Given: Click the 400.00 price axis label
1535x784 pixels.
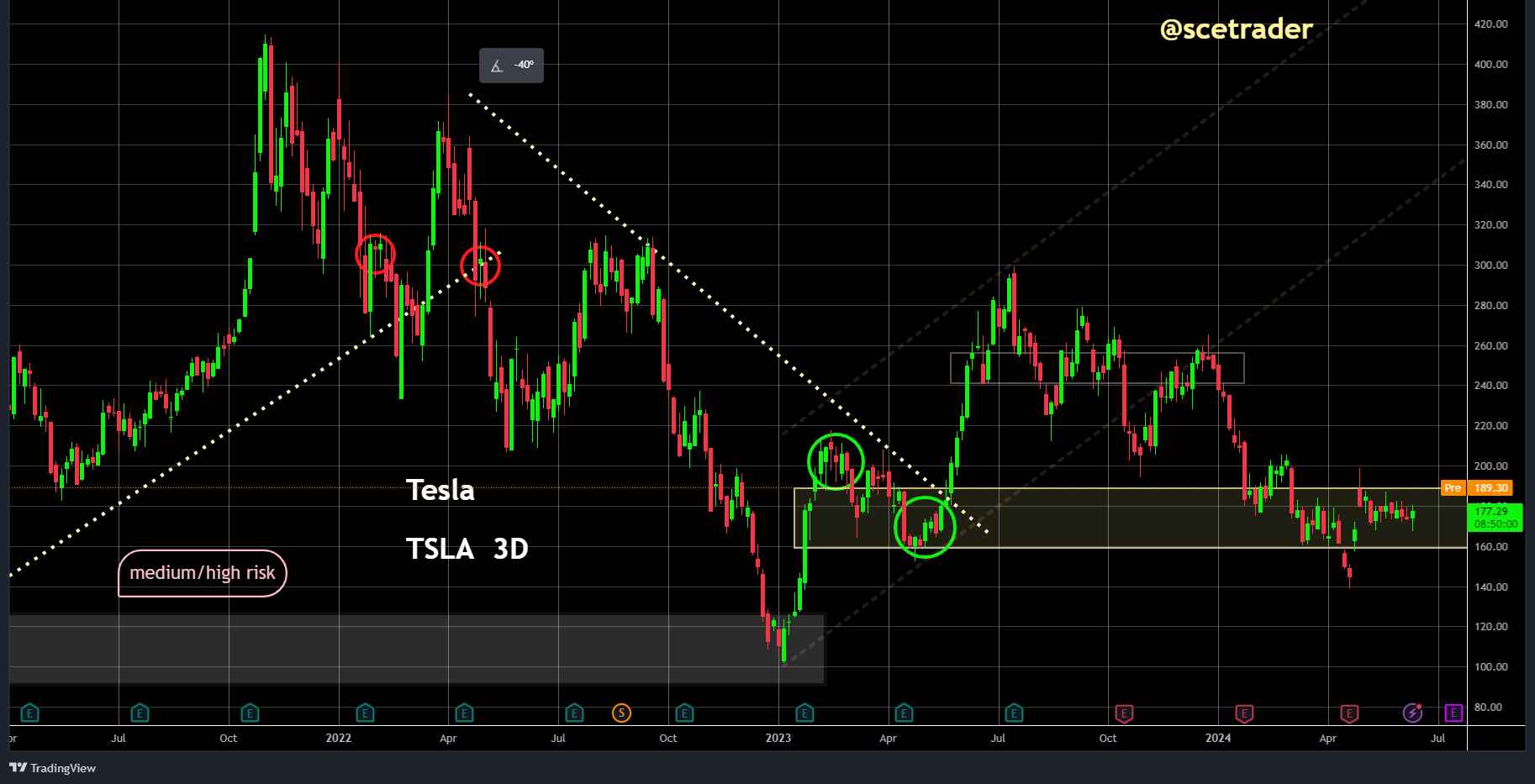Looking at the screenshot, I should (1491, 65).
